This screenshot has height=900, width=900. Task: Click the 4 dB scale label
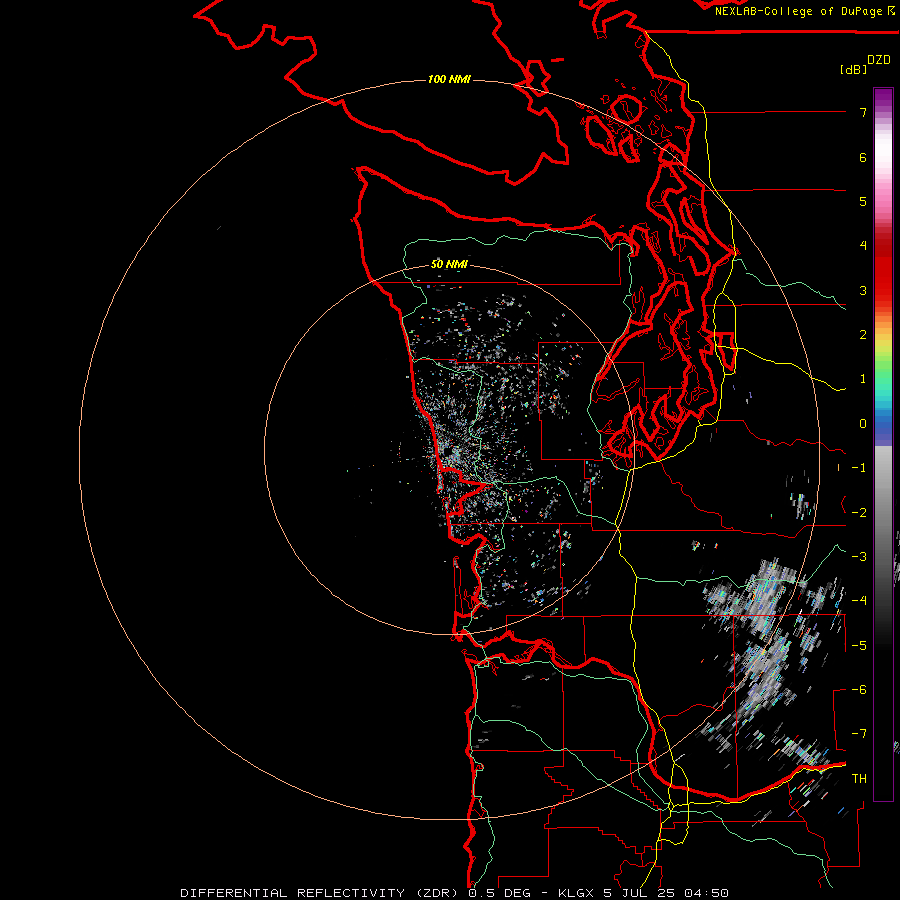(863, 246)
